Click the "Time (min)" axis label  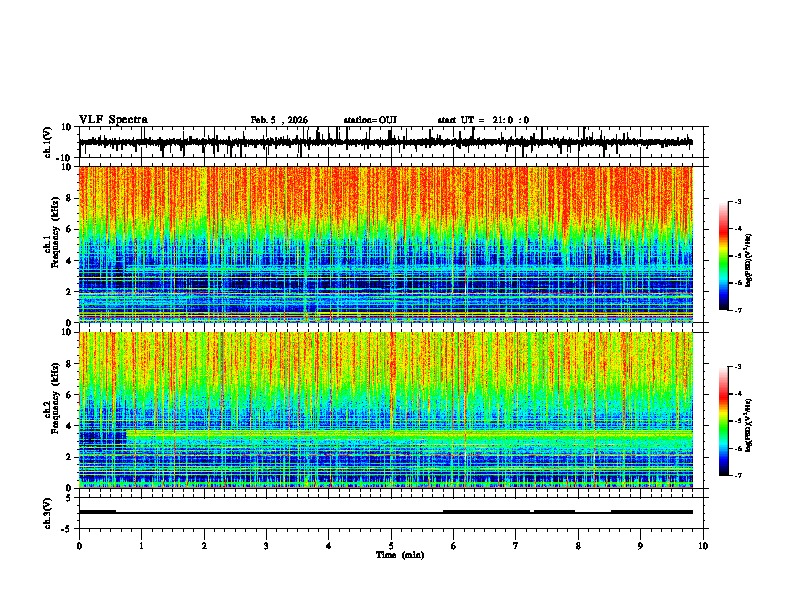click(400, 555)
